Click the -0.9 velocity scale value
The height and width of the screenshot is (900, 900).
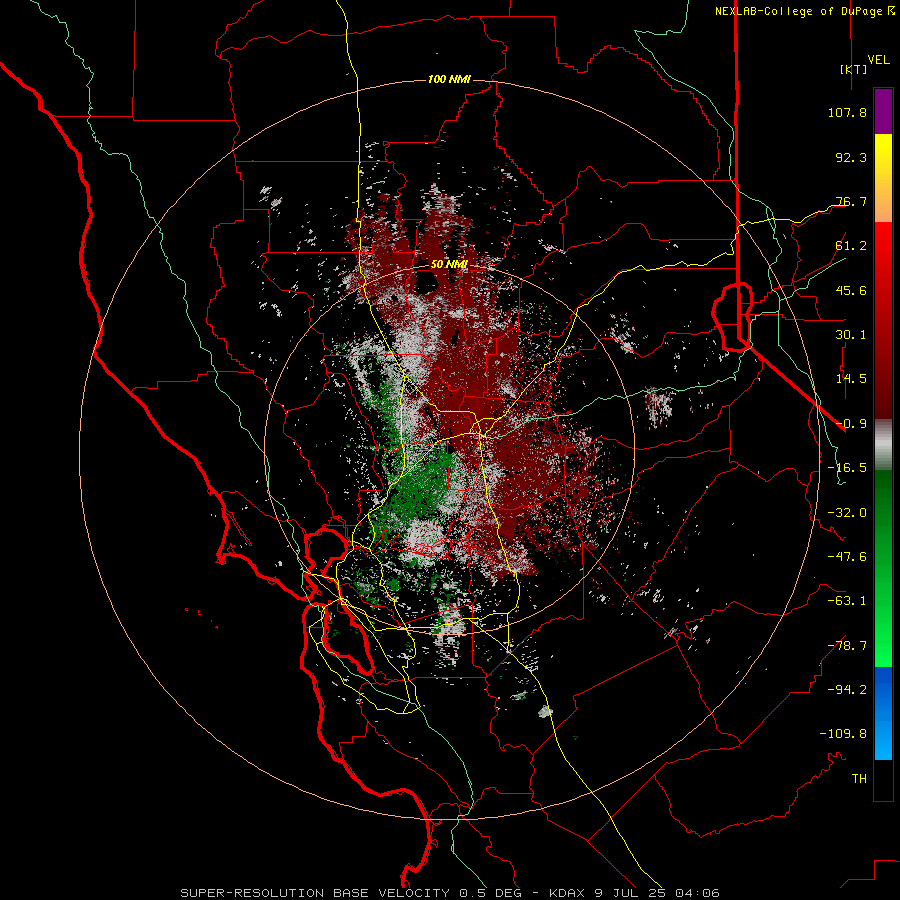point(851,424)
